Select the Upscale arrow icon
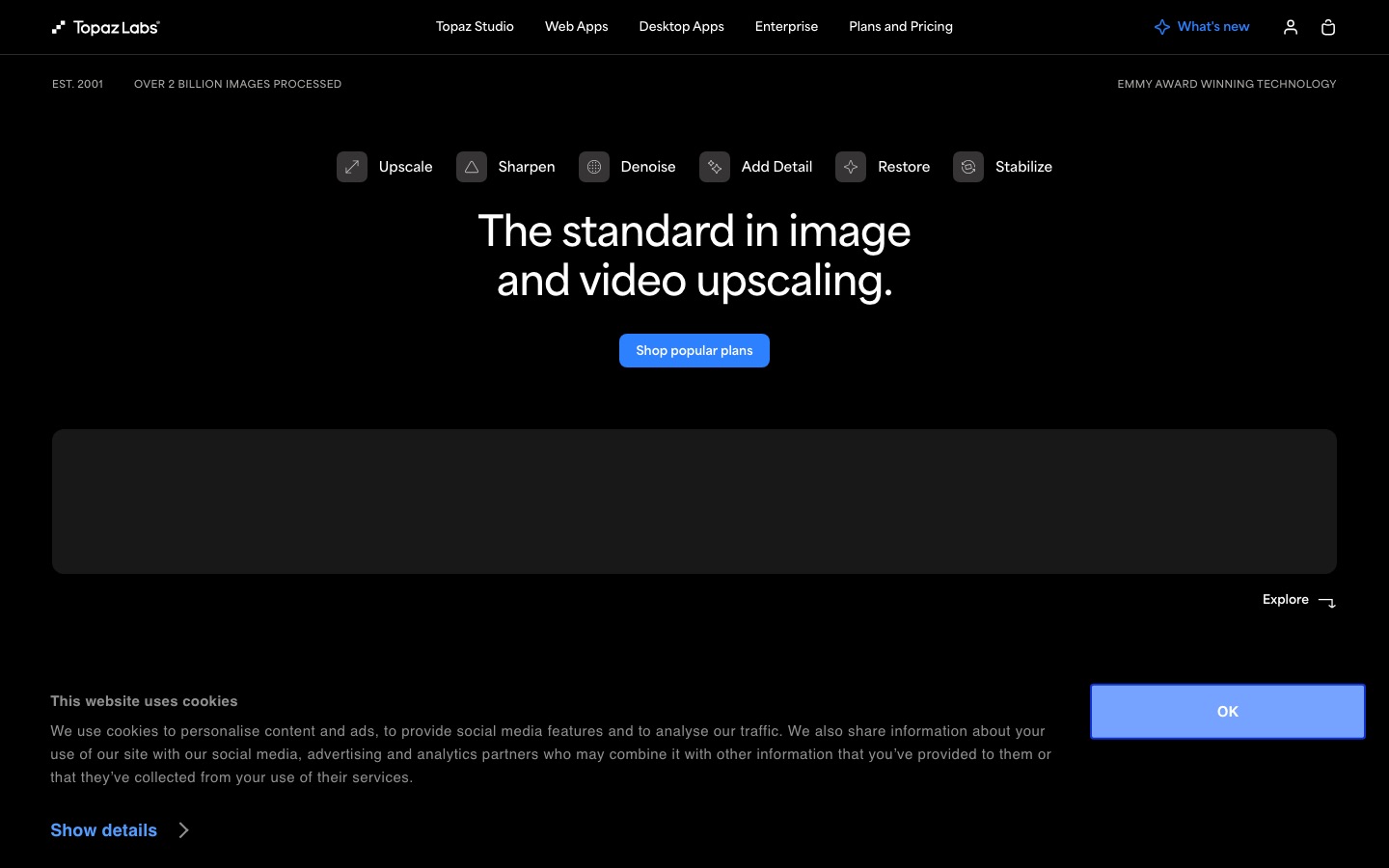 tap(352, 167)
